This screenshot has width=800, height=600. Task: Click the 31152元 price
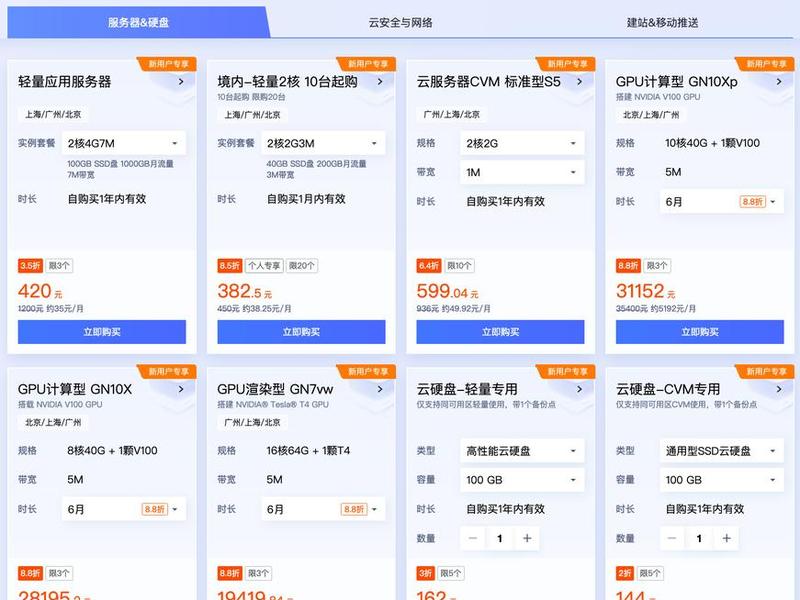(x=645, y=291)
